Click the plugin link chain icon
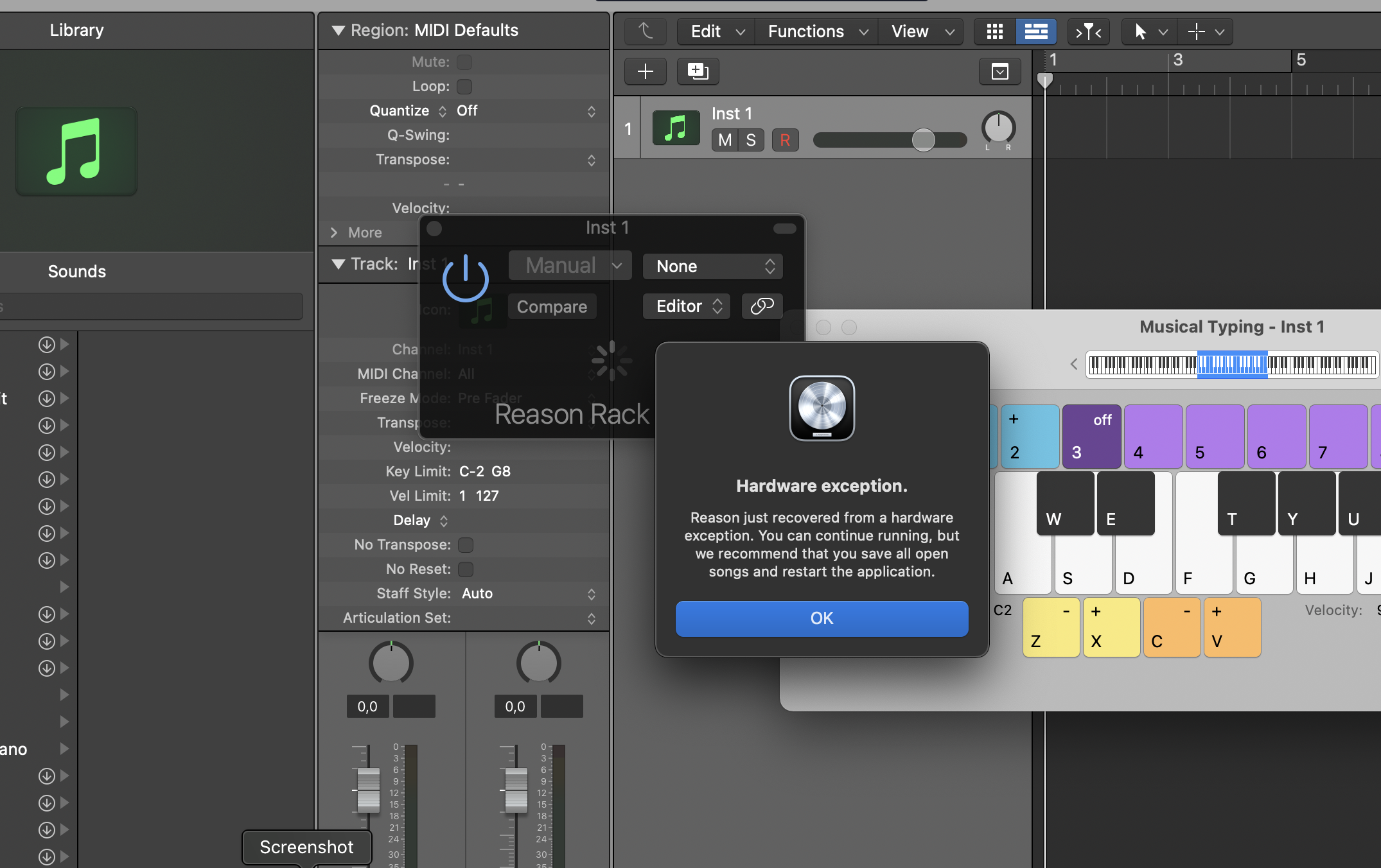 pyautogui.click(x=762, y=306)
